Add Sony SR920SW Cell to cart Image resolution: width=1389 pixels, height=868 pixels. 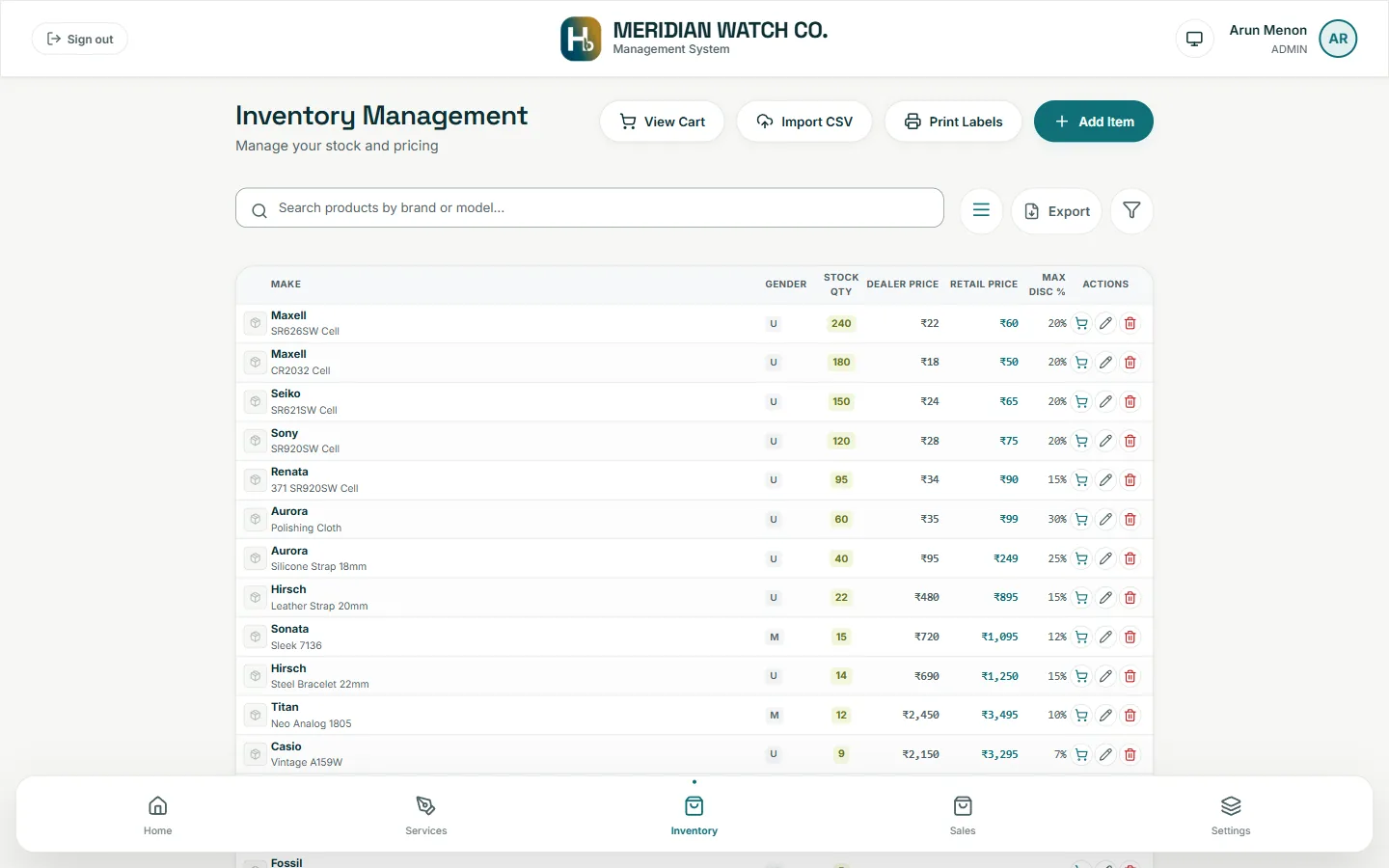[1081, 442]
